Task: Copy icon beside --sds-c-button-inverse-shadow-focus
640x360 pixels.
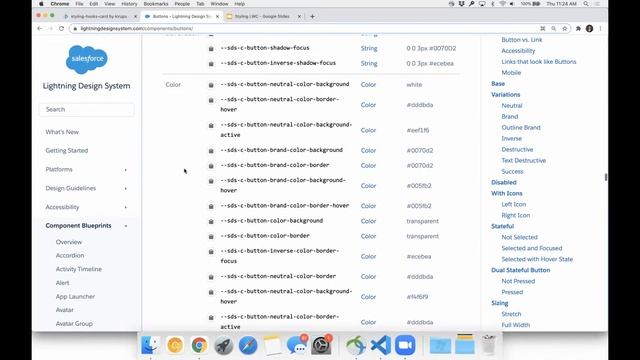Action: [211, 64]
